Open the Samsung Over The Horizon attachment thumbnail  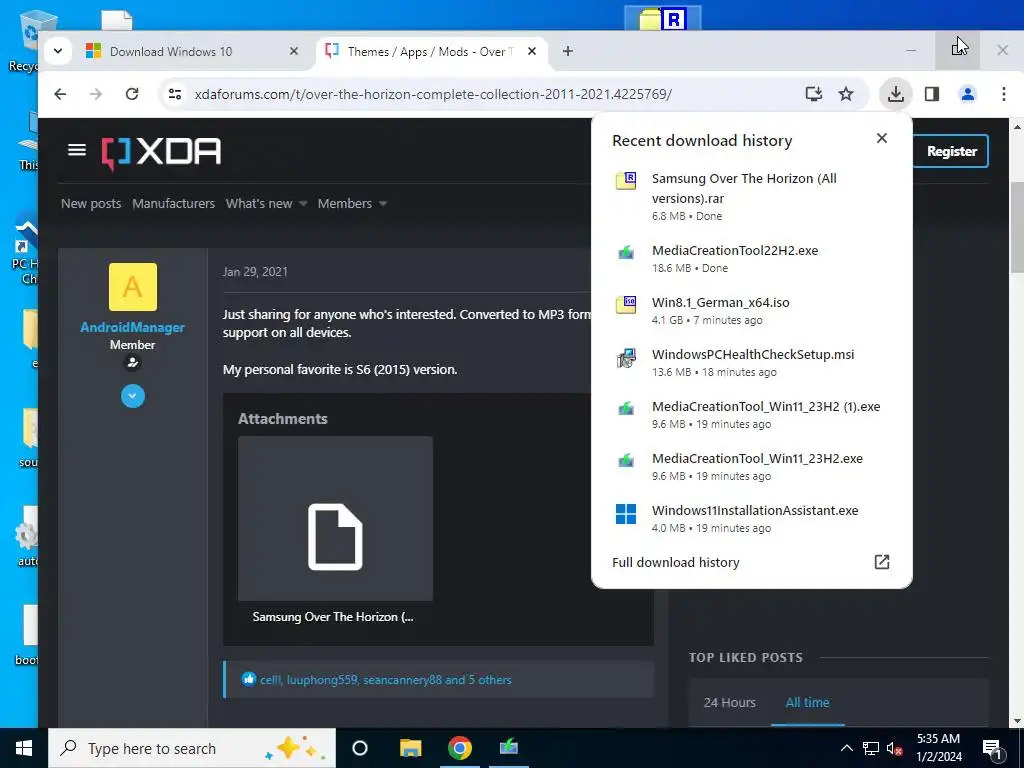pos(335,519)
